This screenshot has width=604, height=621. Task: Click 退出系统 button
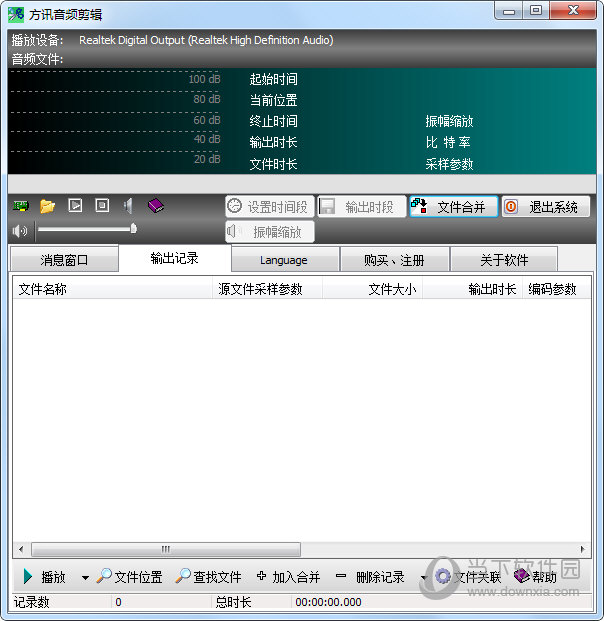546,206
